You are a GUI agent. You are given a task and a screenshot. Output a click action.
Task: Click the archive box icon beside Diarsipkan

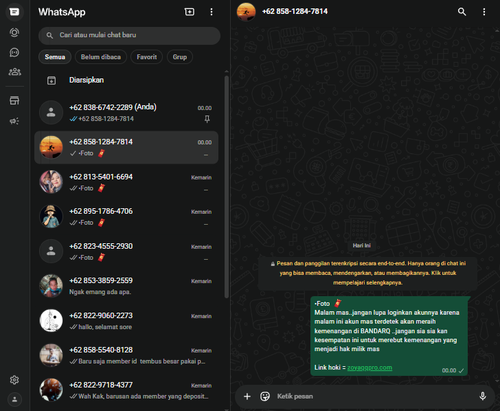point(51,80)
